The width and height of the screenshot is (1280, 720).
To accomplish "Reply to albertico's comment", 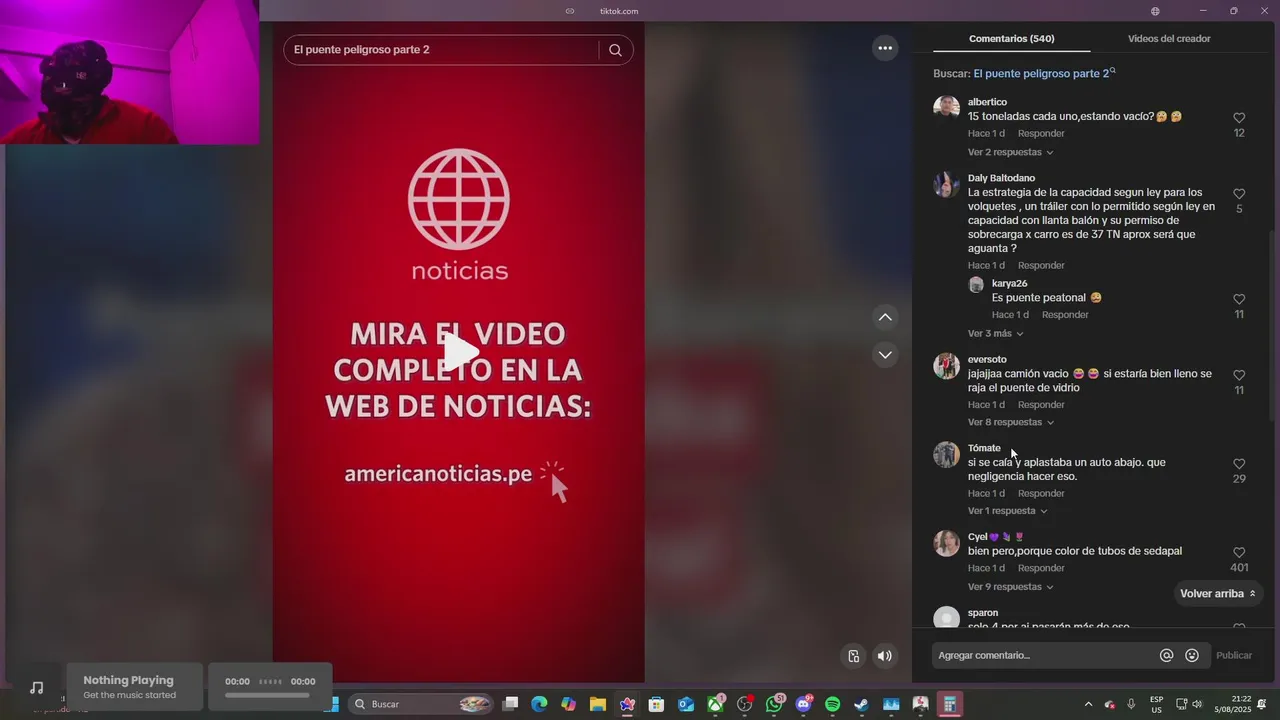I will tap(1041, 133).
